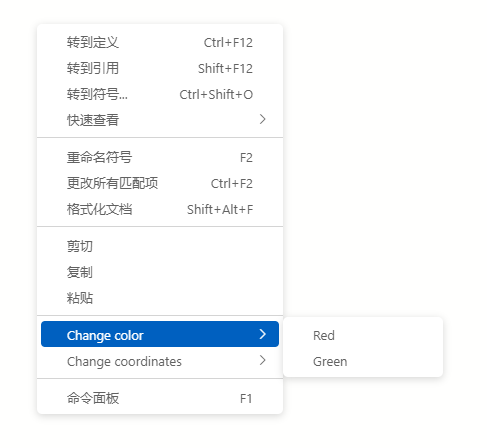
Task: Click the Shift+Alt+F shortcut label
Action: (220, 210)
